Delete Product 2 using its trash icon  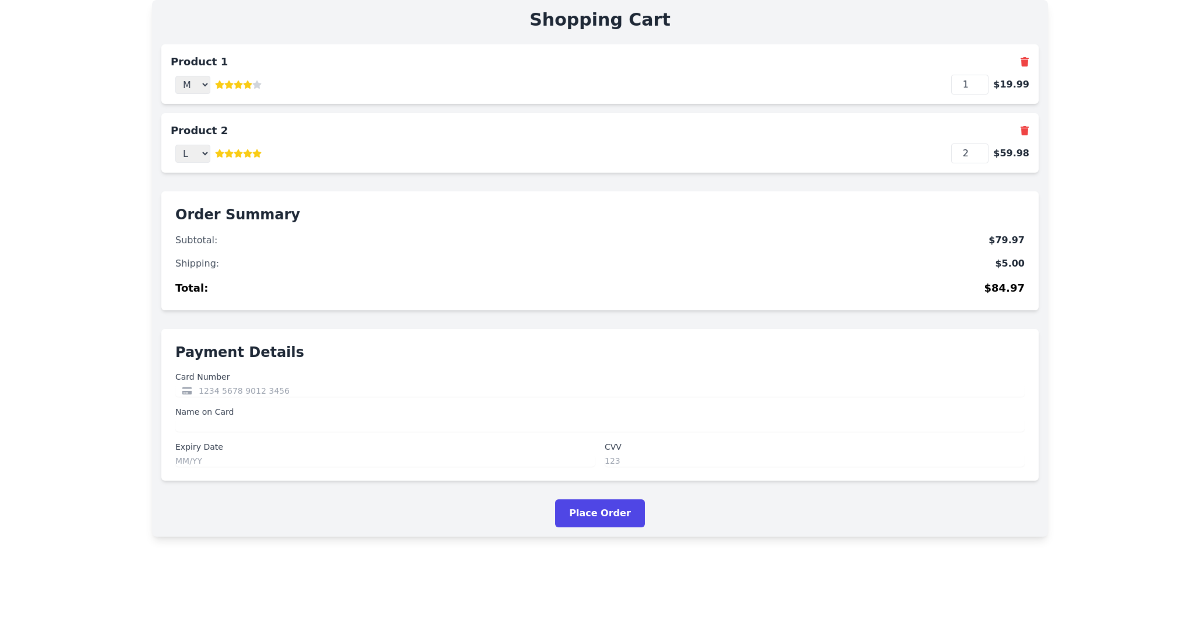(x=1024, y=130)
